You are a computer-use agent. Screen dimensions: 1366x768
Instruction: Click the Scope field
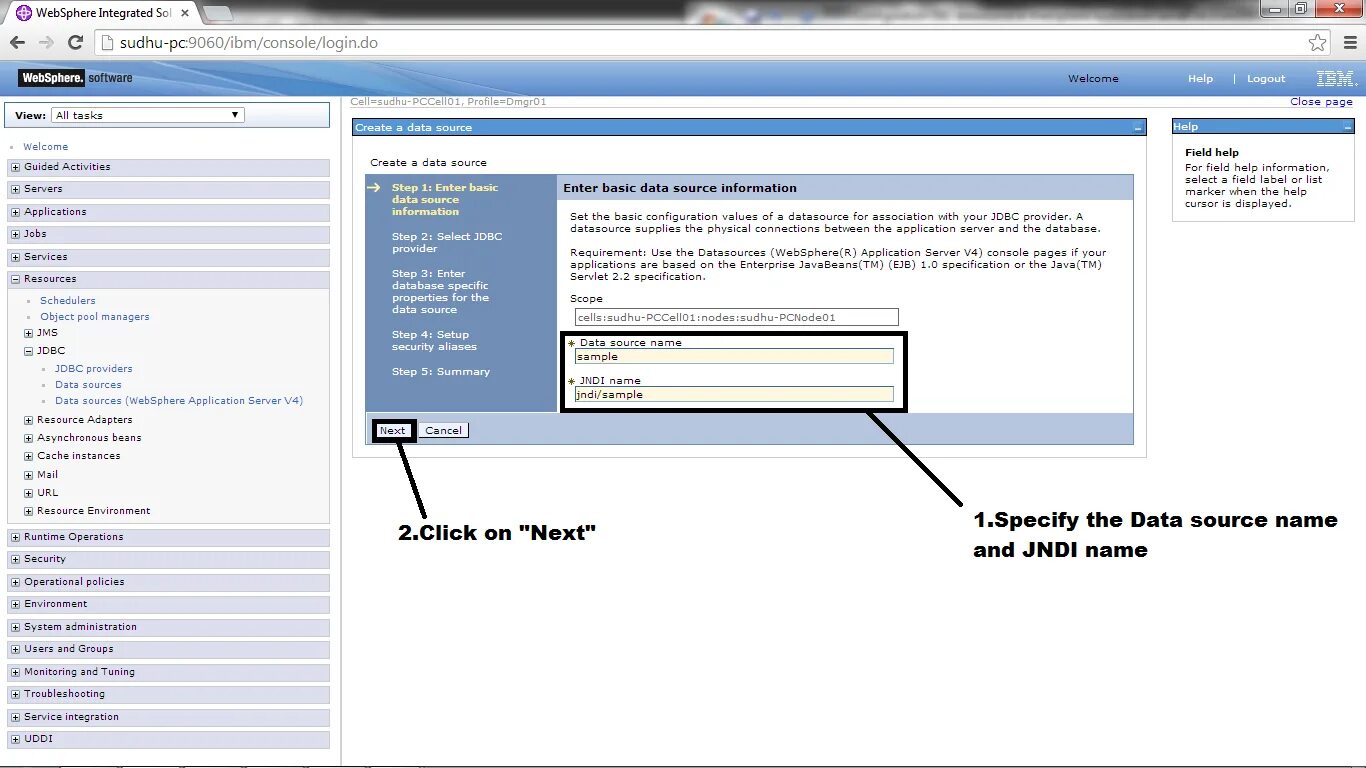coord(736,318)
